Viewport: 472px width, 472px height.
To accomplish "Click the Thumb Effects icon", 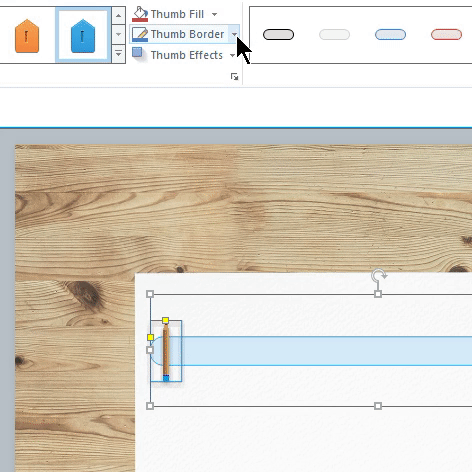I will point(138,54).
